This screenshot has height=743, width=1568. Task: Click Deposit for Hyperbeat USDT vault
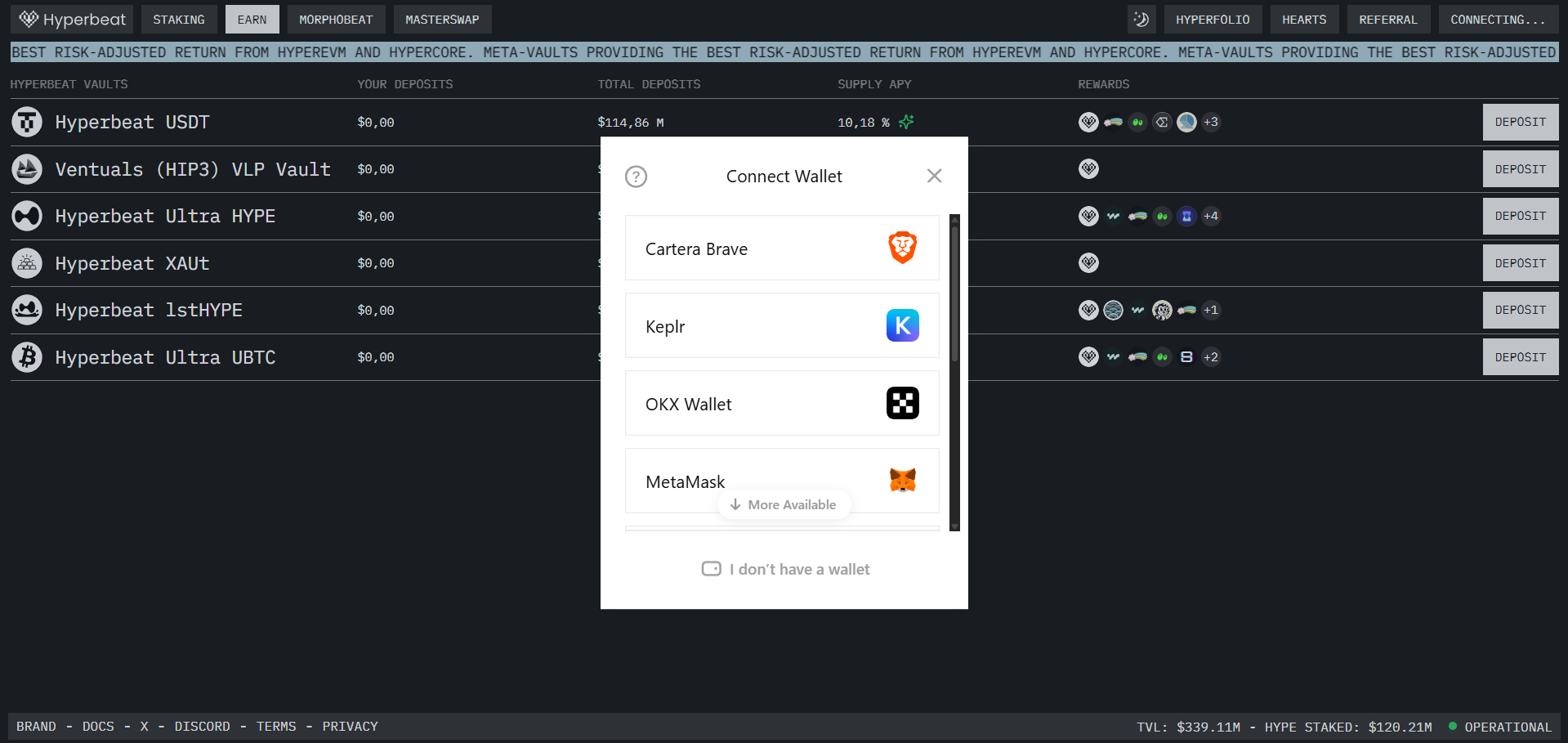[1520, 122]
